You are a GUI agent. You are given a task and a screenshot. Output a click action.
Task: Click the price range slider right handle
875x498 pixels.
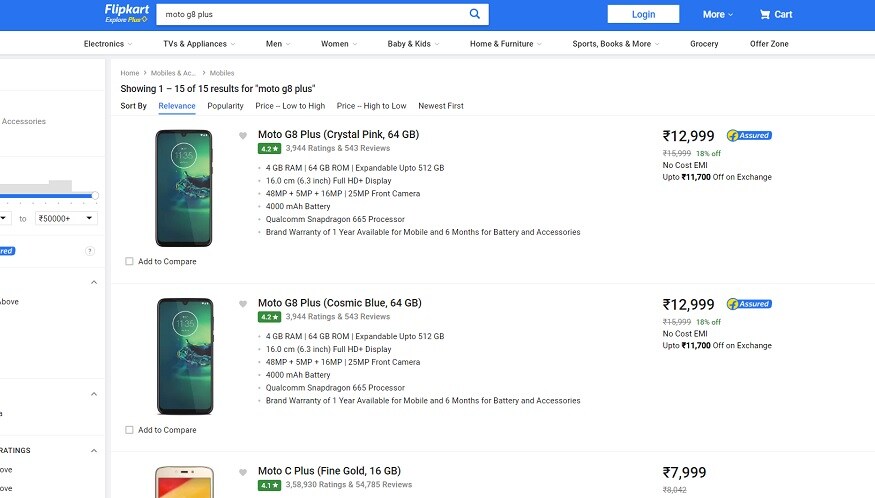coord(95,195)
